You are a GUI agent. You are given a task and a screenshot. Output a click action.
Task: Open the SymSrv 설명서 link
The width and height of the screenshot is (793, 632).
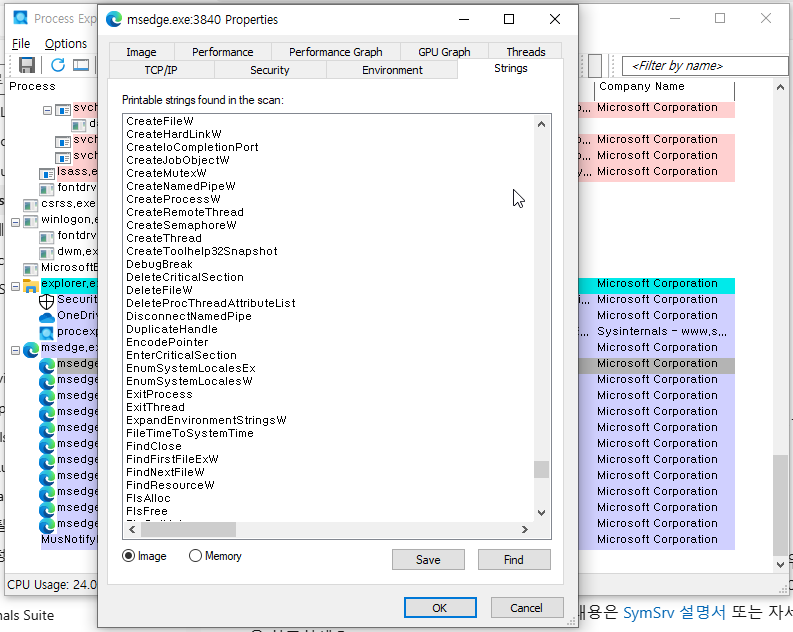point(674,613)
